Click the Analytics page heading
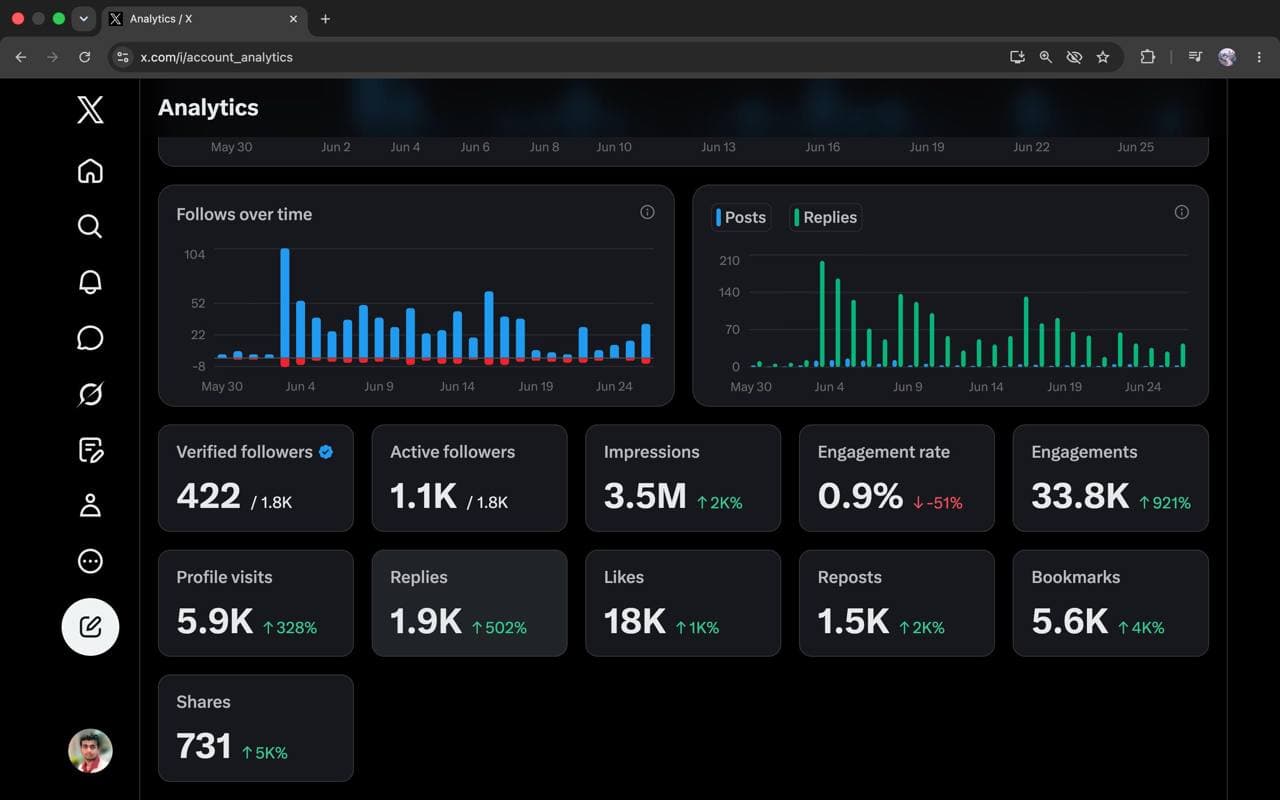1280x800 pixels. point(208,108)
